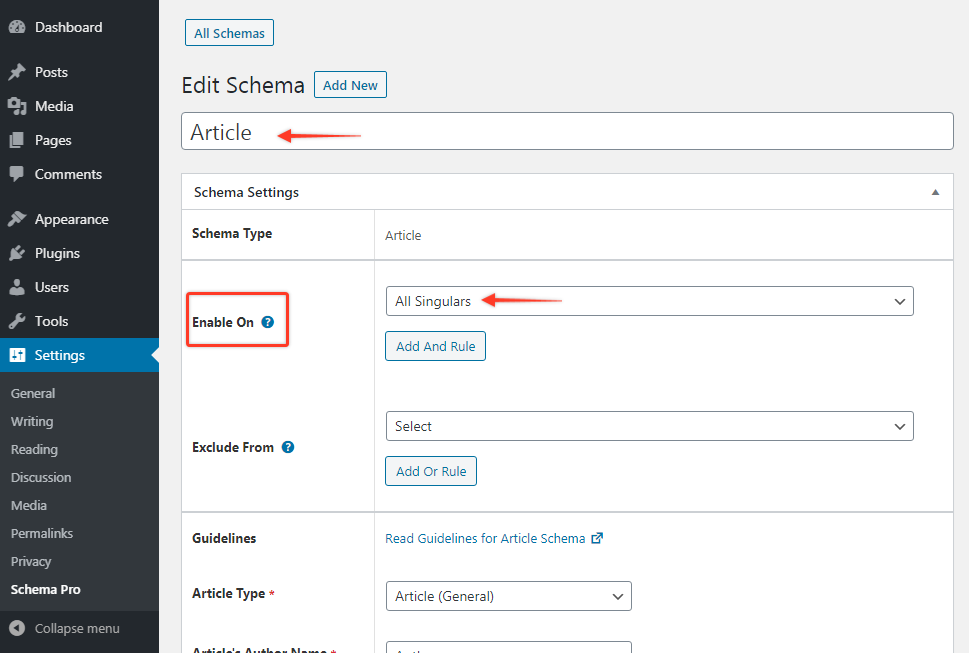This screenshot has height=653, width=969.
Task: Open the Exclude From Select dropdown
Action: click(x=649, y=426)
